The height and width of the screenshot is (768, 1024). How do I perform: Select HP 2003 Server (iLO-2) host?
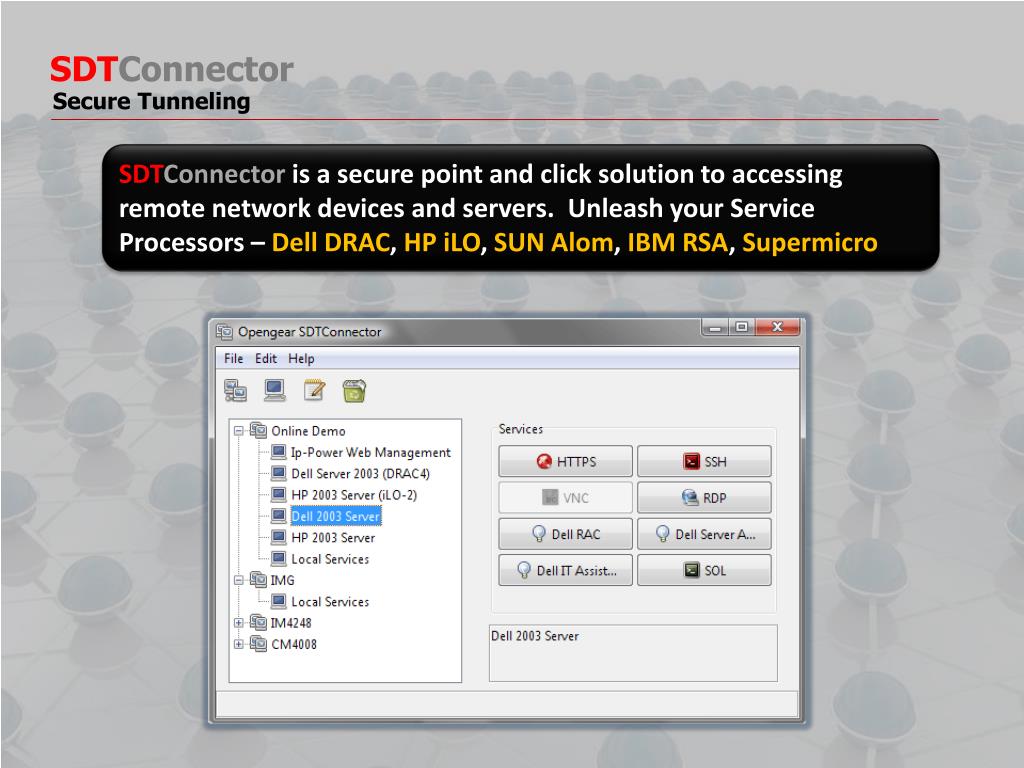[x=354, y=495]
